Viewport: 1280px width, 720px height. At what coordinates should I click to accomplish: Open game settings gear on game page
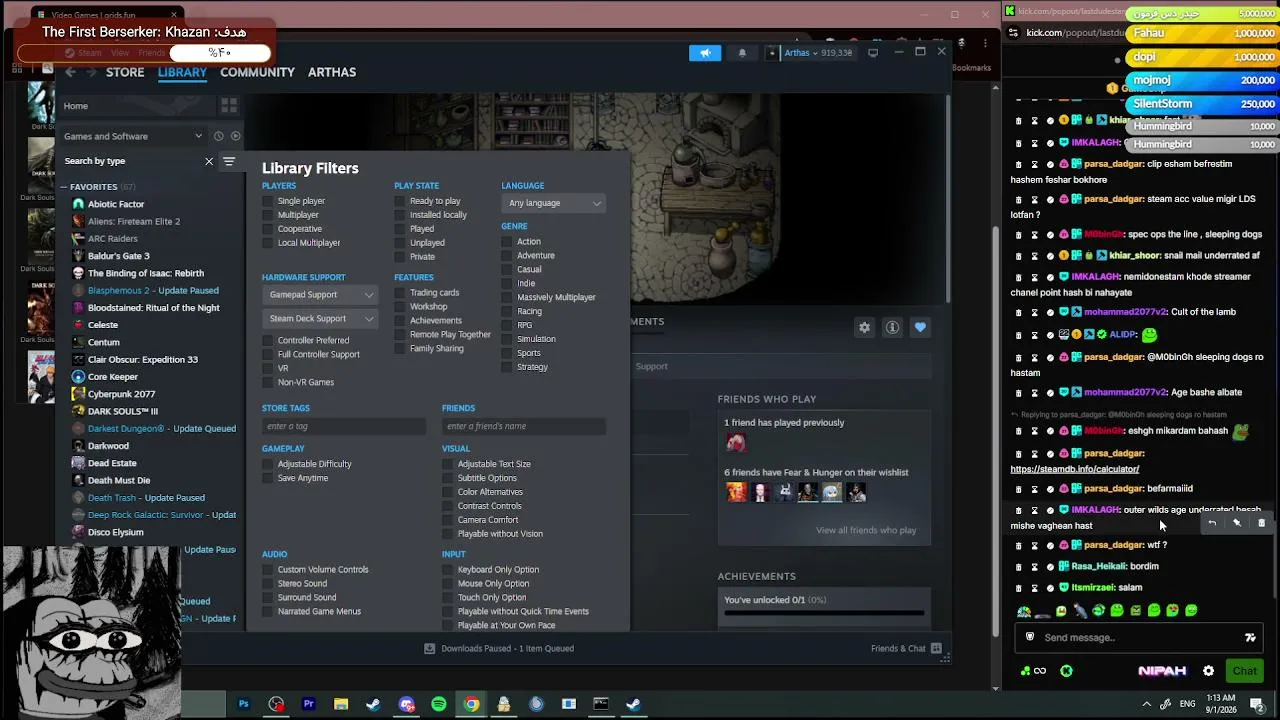(x=865, y=327)
